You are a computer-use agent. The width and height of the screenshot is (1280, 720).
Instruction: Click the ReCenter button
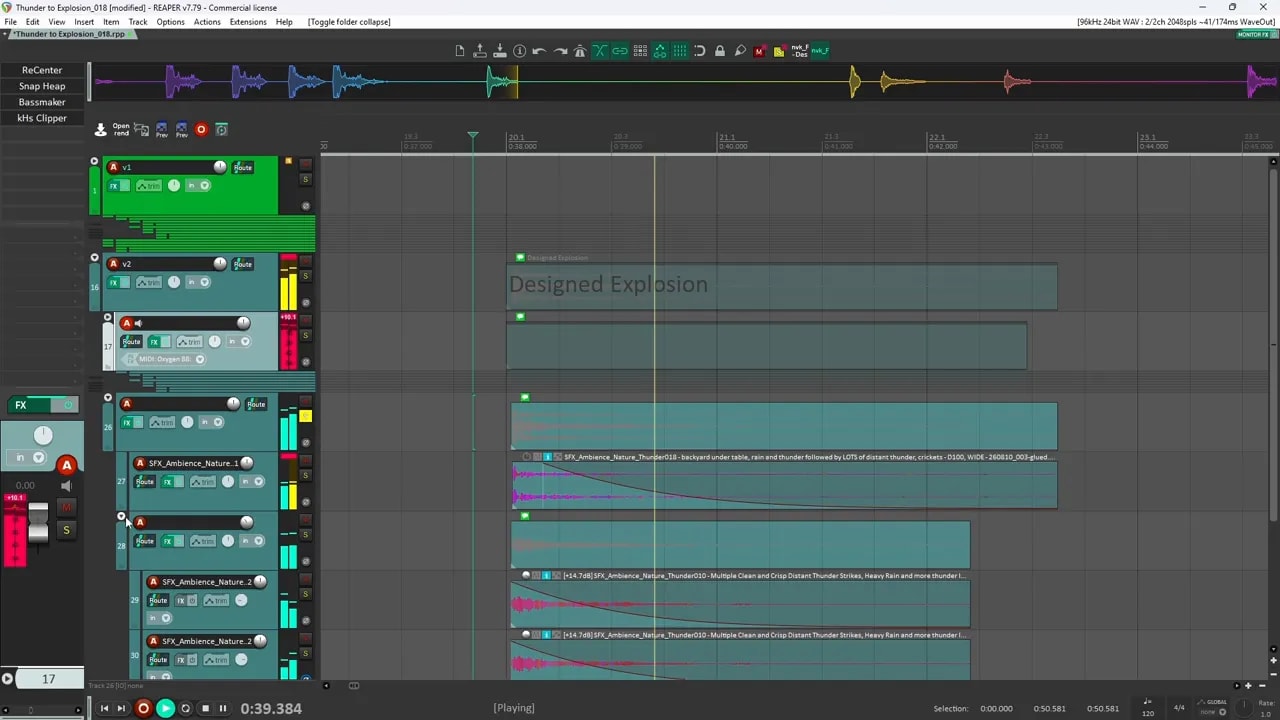pos(42,70)
